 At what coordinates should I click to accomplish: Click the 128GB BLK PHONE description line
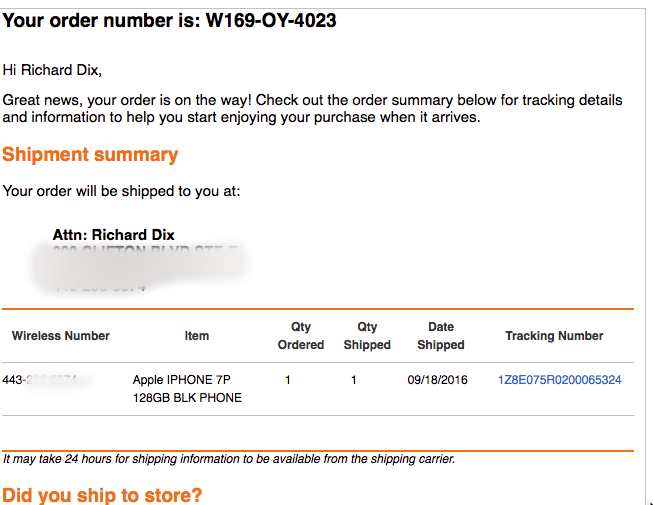tap(187, 398)
